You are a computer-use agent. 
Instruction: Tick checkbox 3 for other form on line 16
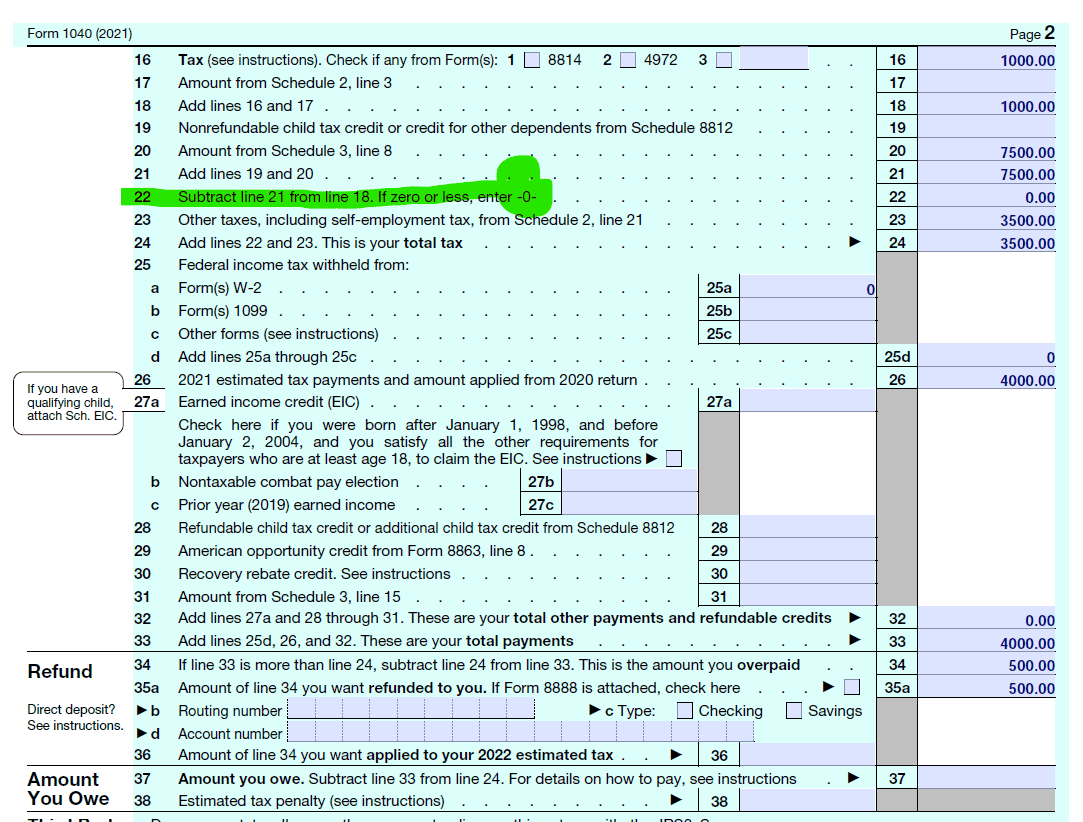pyautogui.click(x=723, y=60)
